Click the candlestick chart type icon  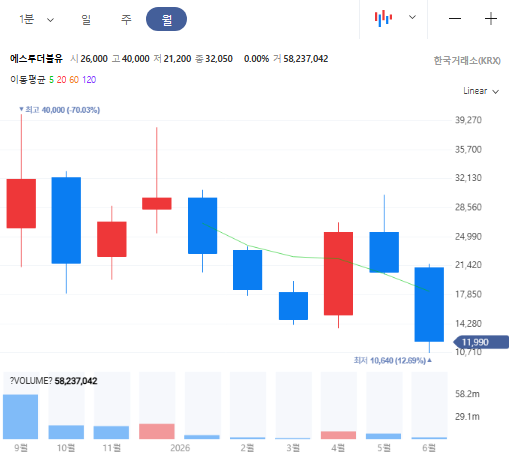[x=383, y=18]
